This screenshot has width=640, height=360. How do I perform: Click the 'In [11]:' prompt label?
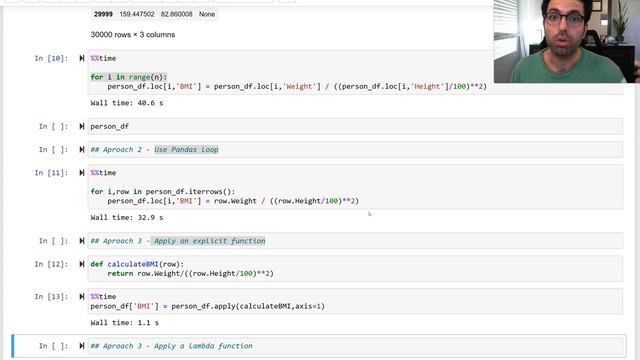(51, 173)
